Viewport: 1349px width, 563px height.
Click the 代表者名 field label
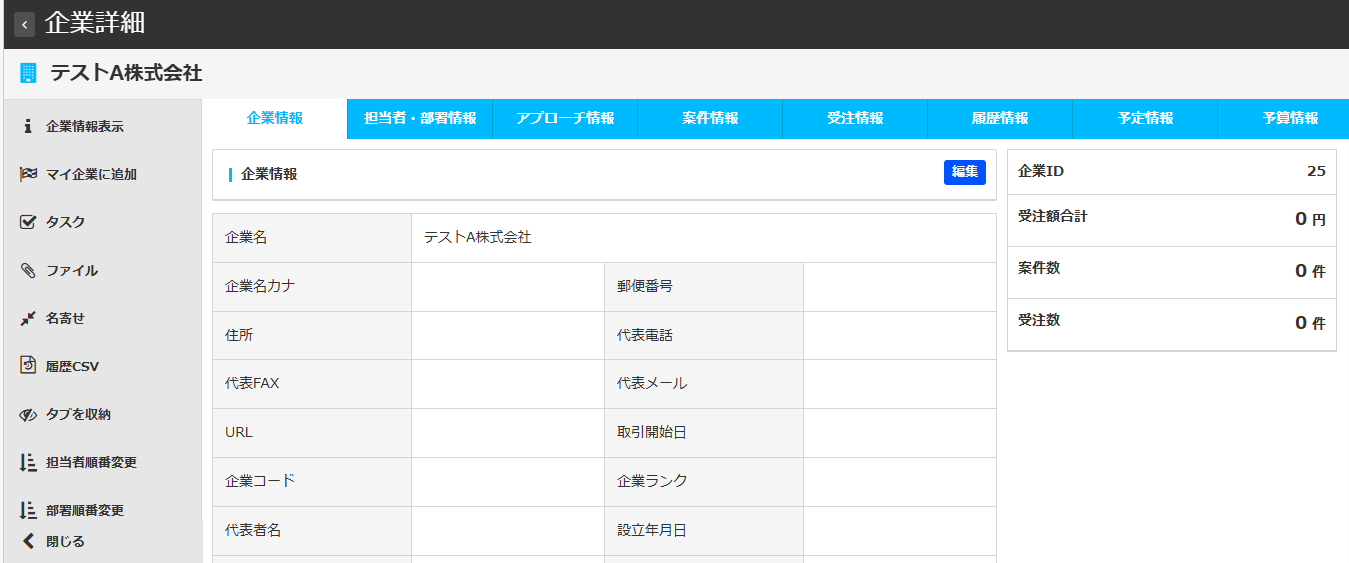(x=253, y=530)
